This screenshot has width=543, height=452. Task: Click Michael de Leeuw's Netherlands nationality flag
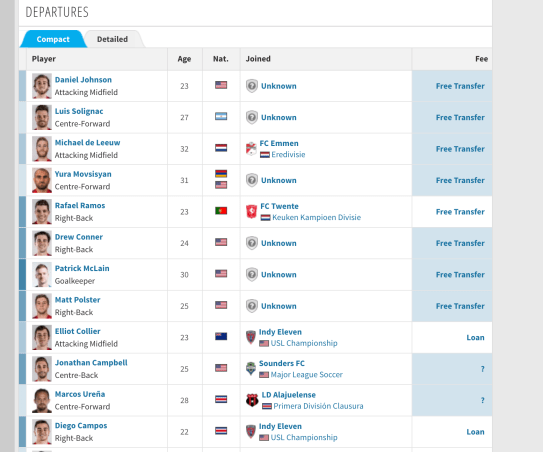[x=221, y=148]
